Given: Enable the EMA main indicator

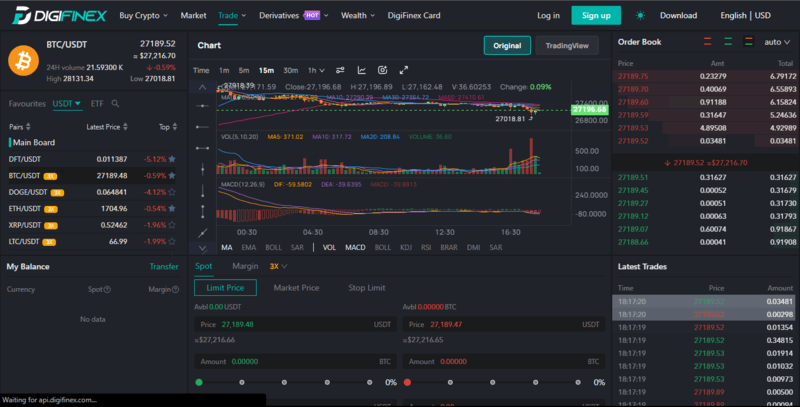Looking at the screenshot, I should (x=248, y=247).
